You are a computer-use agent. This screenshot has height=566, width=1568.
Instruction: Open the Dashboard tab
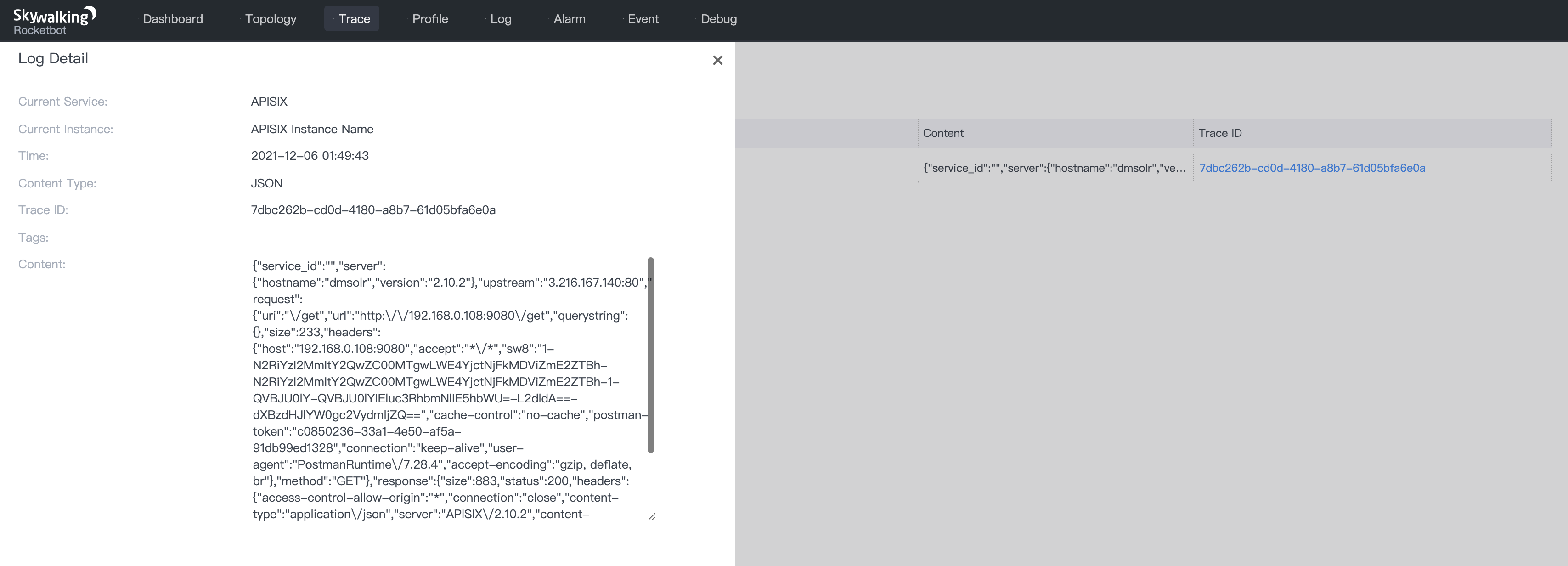(x=173, y=19)
